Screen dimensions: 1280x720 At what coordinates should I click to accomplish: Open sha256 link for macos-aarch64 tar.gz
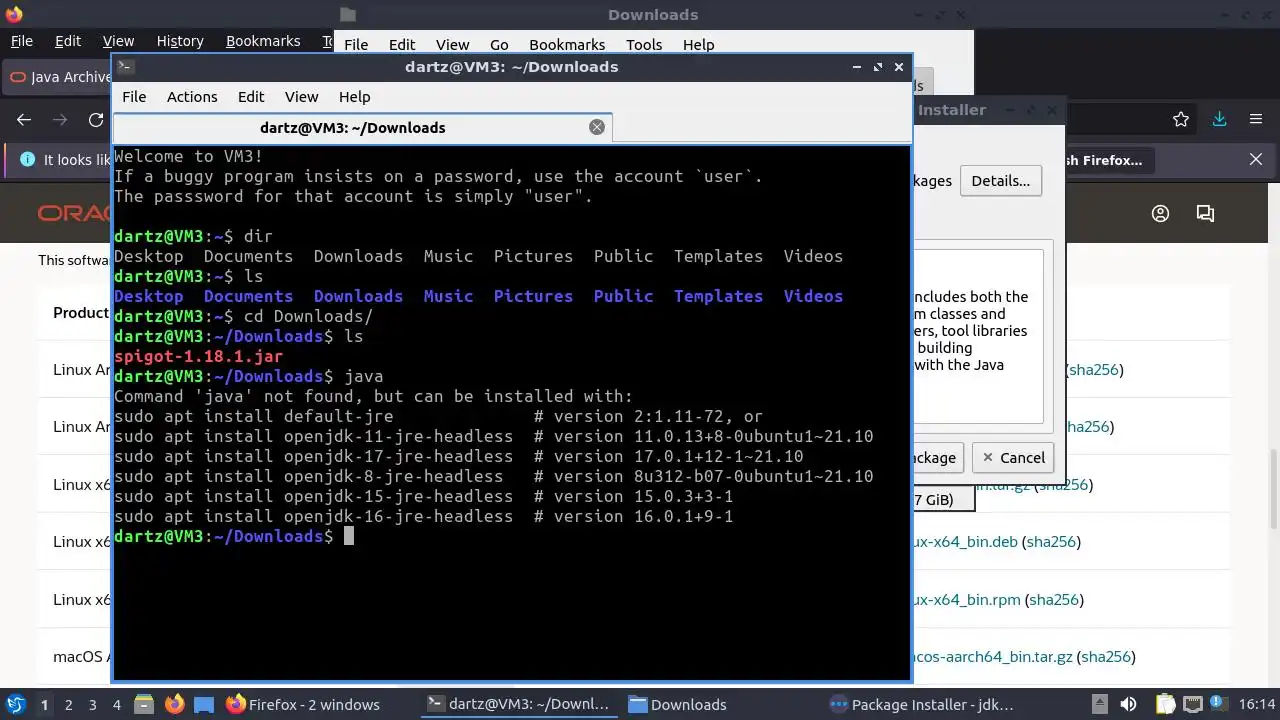click(x=1106, y=657)
